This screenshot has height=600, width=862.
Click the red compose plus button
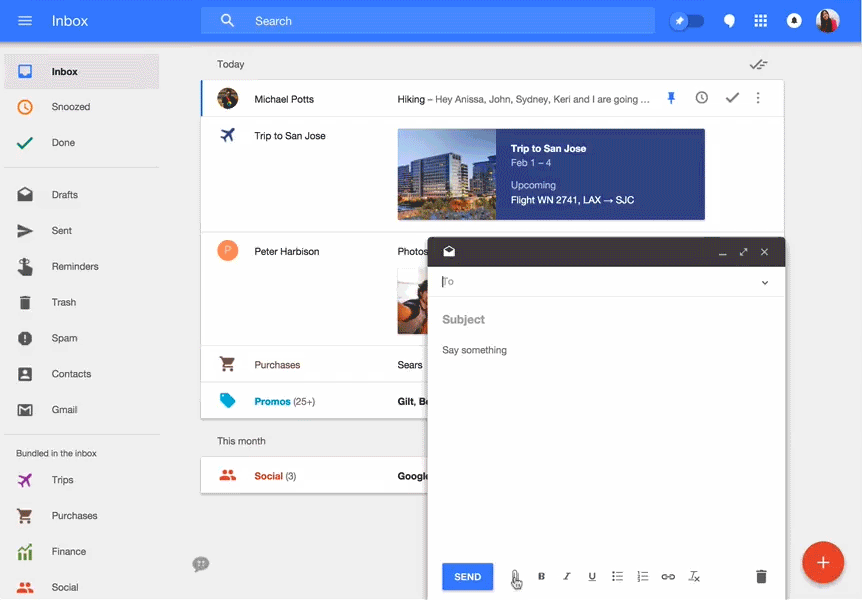[823, 563]
